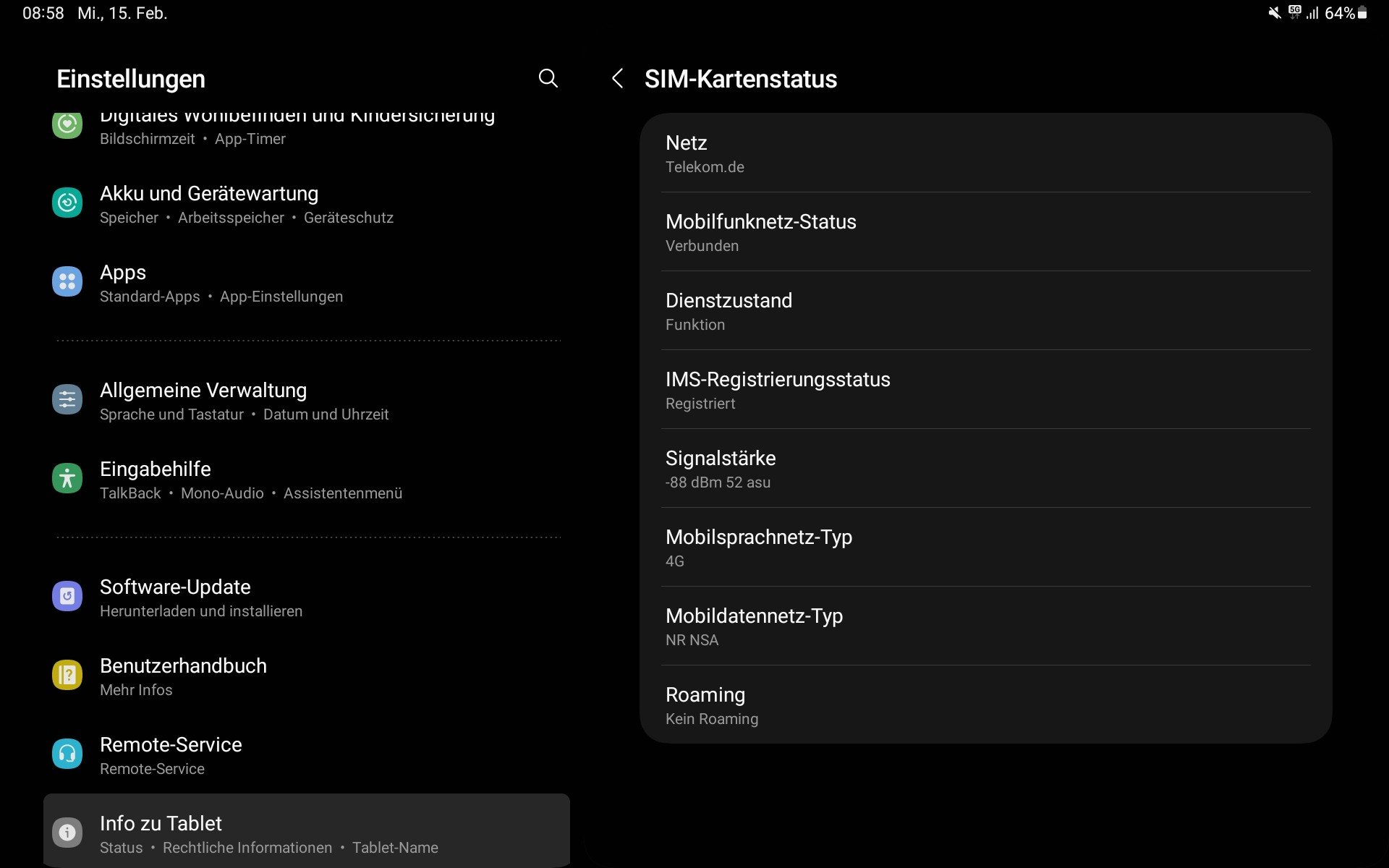
Task: Tap the Allgemeine Verwaltung sliders icon
Action: pyautogui.click(x=67, y=399)
